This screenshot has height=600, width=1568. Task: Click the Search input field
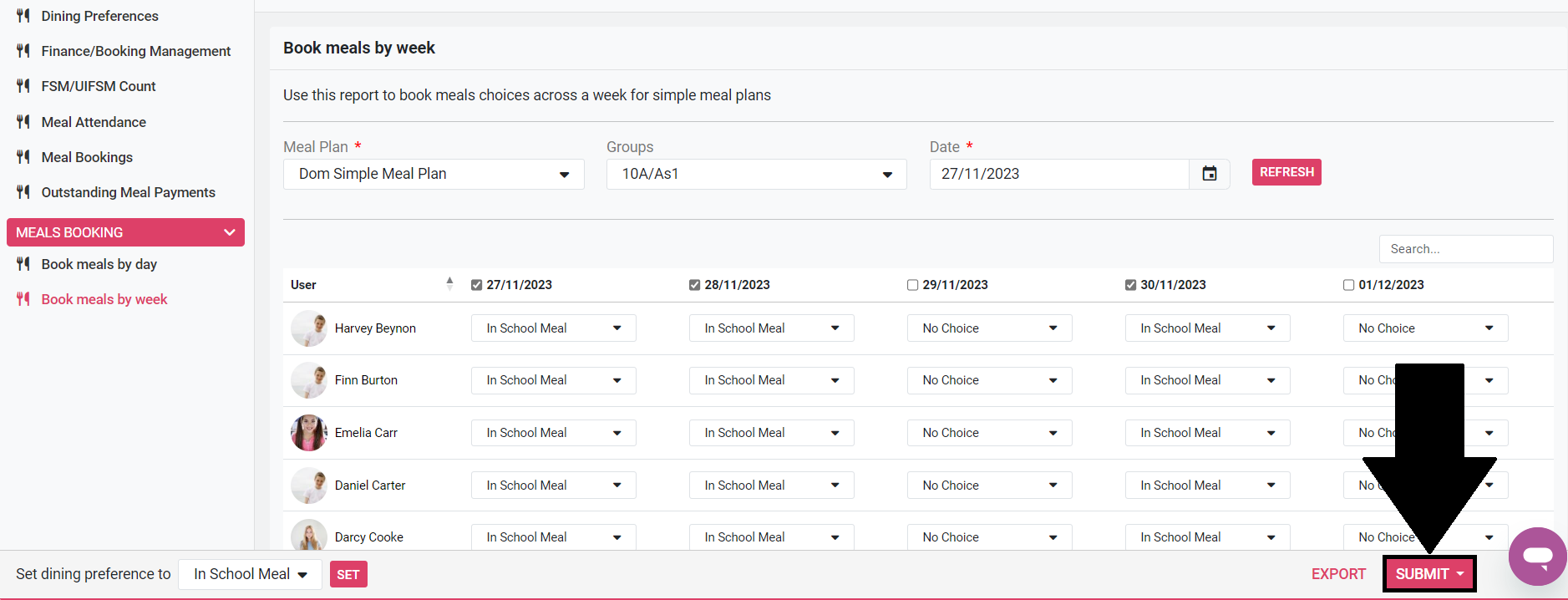coord(1465,249)
